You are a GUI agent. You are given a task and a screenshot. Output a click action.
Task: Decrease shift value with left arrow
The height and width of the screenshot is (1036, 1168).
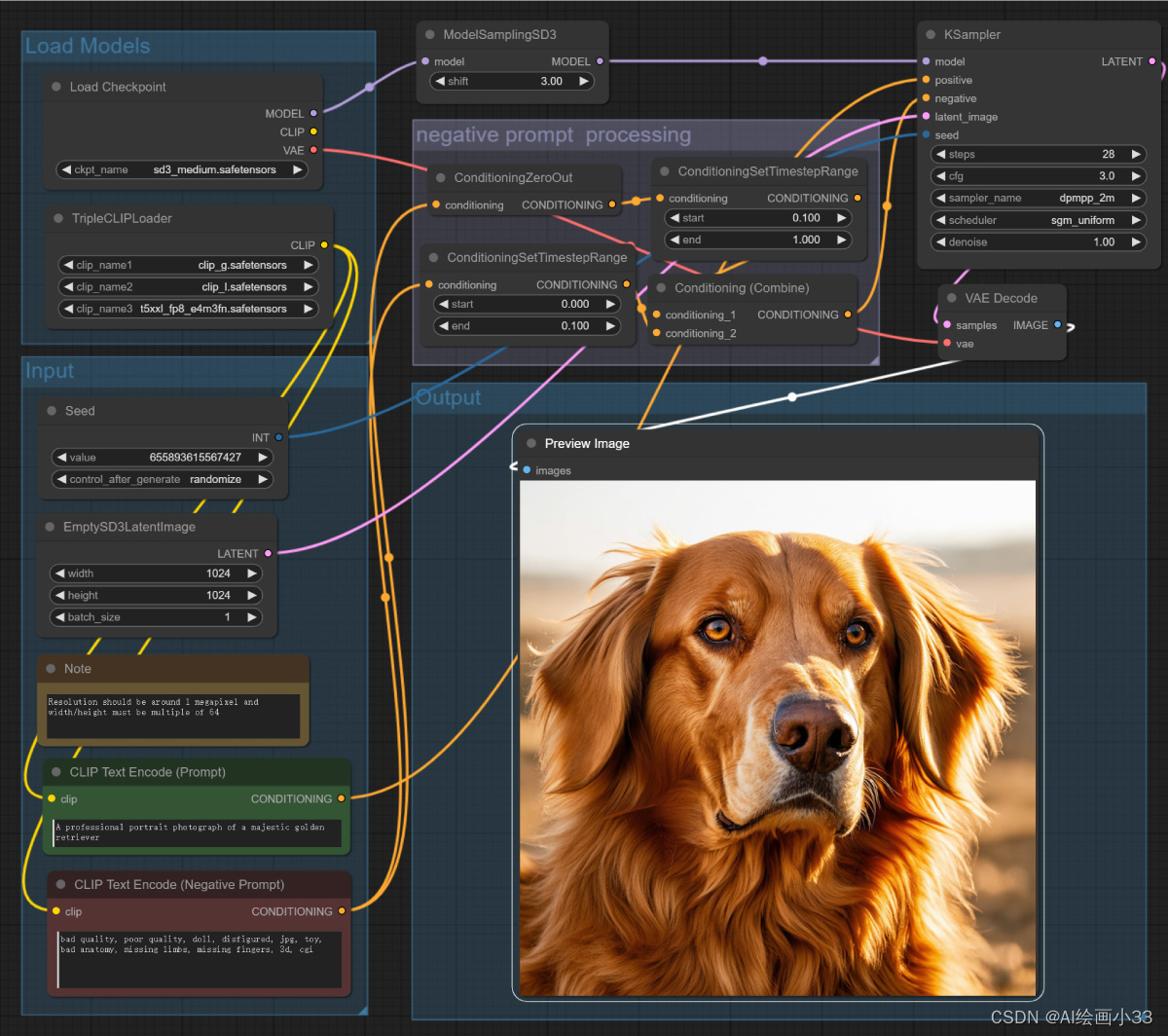coord(440,81)
